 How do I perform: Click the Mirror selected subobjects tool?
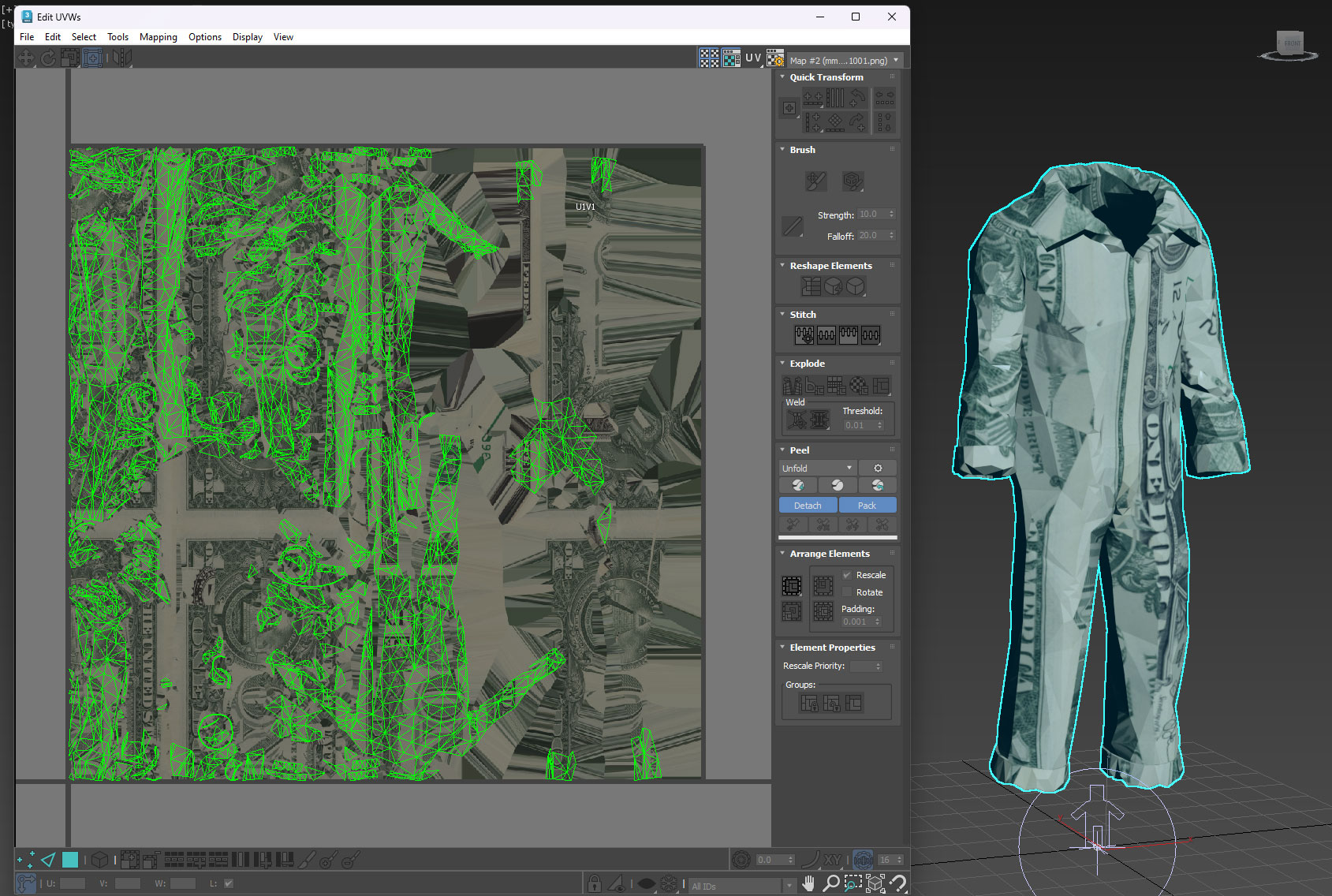point(121,58)
